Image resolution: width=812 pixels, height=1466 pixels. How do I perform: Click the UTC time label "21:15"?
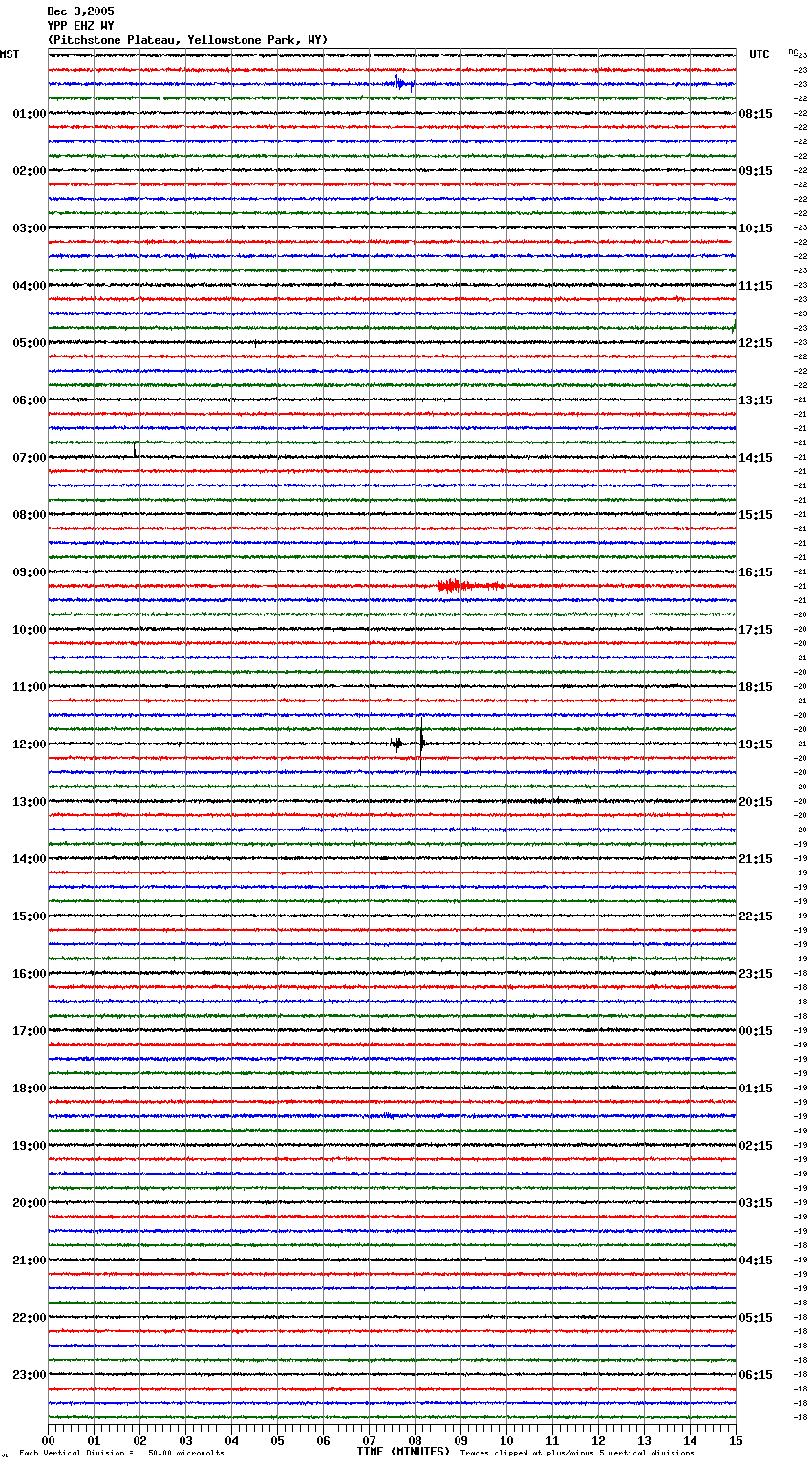tap(756, 859)
